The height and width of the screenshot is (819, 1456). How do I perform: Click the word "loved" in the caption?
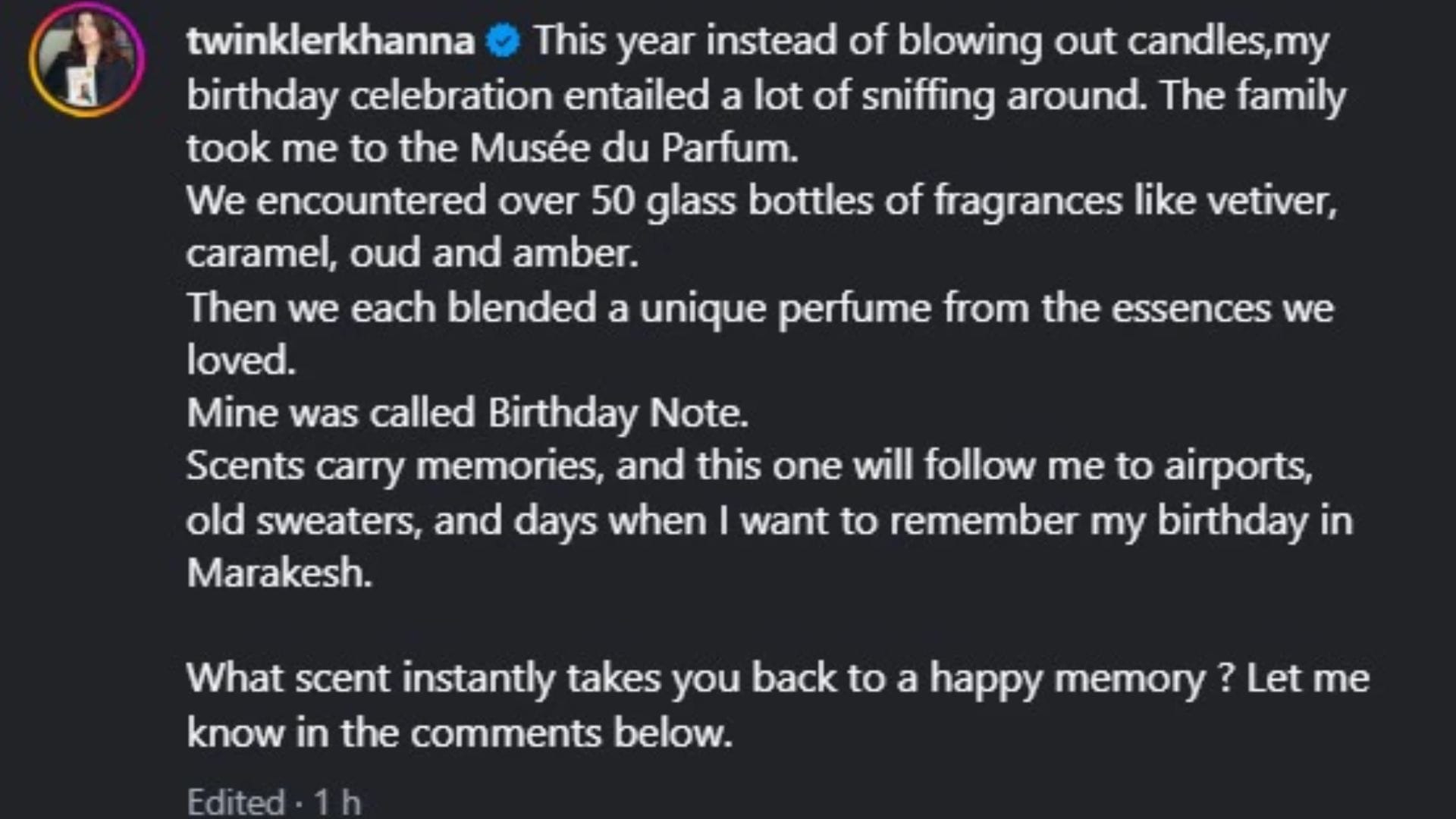pos(239,360)
